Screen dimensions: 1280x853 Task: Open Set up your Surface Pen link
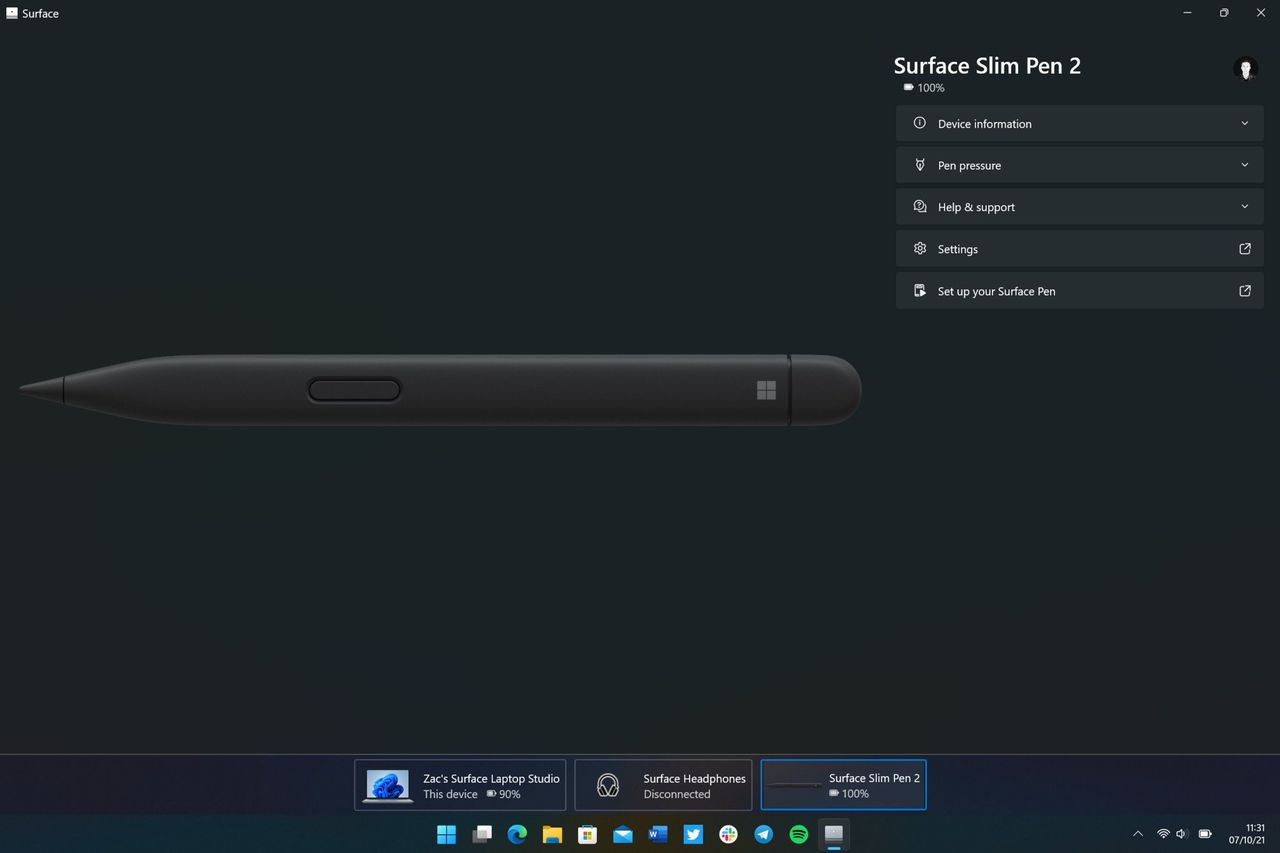(x=1079, y=291)
